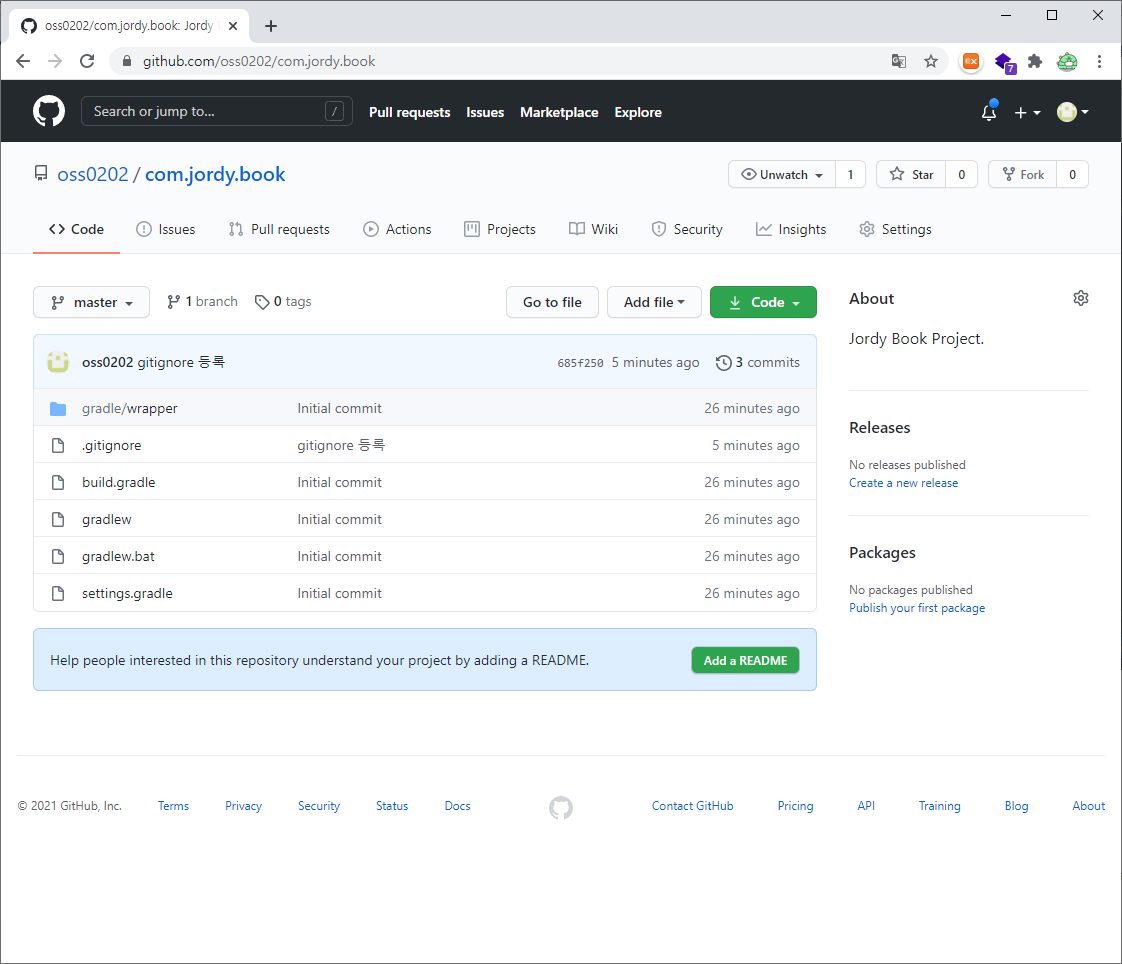Open the Wiki tab
The width and height of the screenshot is (1122, 964).
[x=593, y=229]
